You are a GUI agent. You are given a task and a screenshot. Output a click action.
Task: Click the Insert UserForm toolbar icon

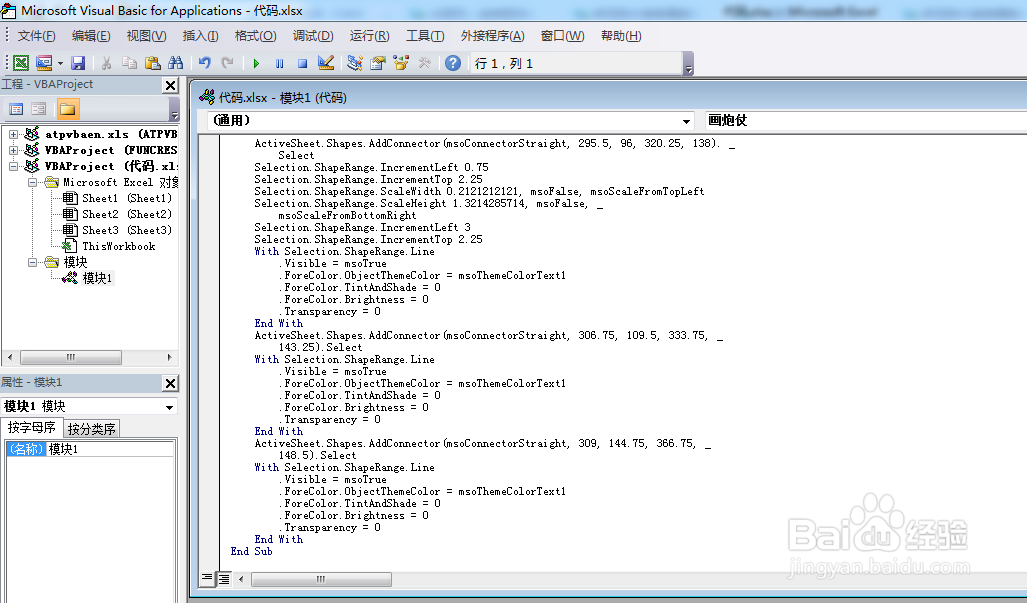tap(44, 63)
